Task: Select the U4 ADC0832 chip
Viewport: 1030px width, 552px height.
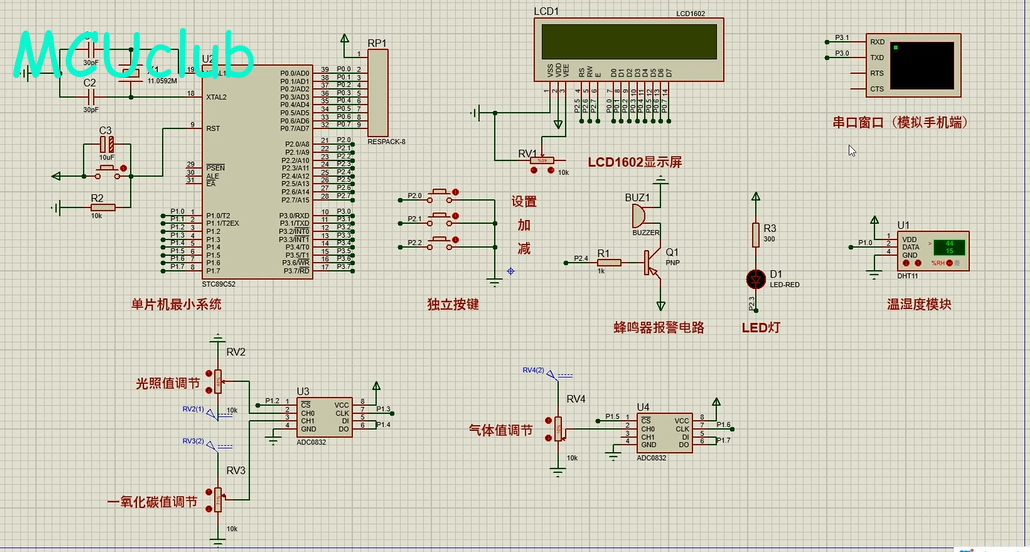Action: tap(665, 431)
